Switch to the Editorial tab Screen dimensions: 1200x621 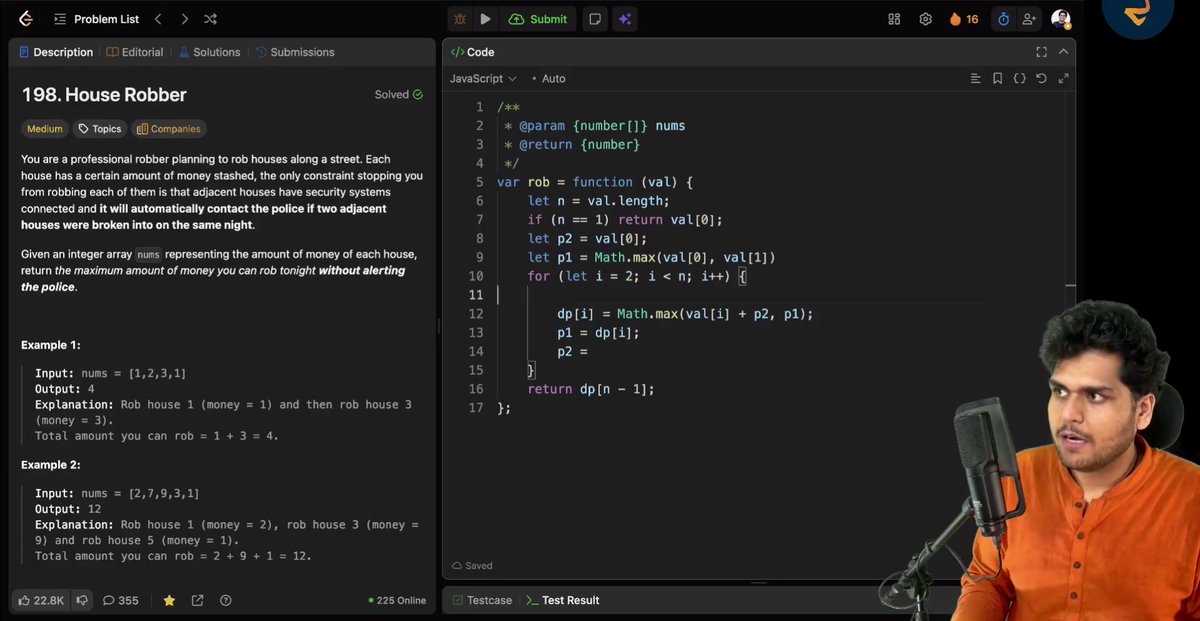pyautogui.click(x=135, y=52)
